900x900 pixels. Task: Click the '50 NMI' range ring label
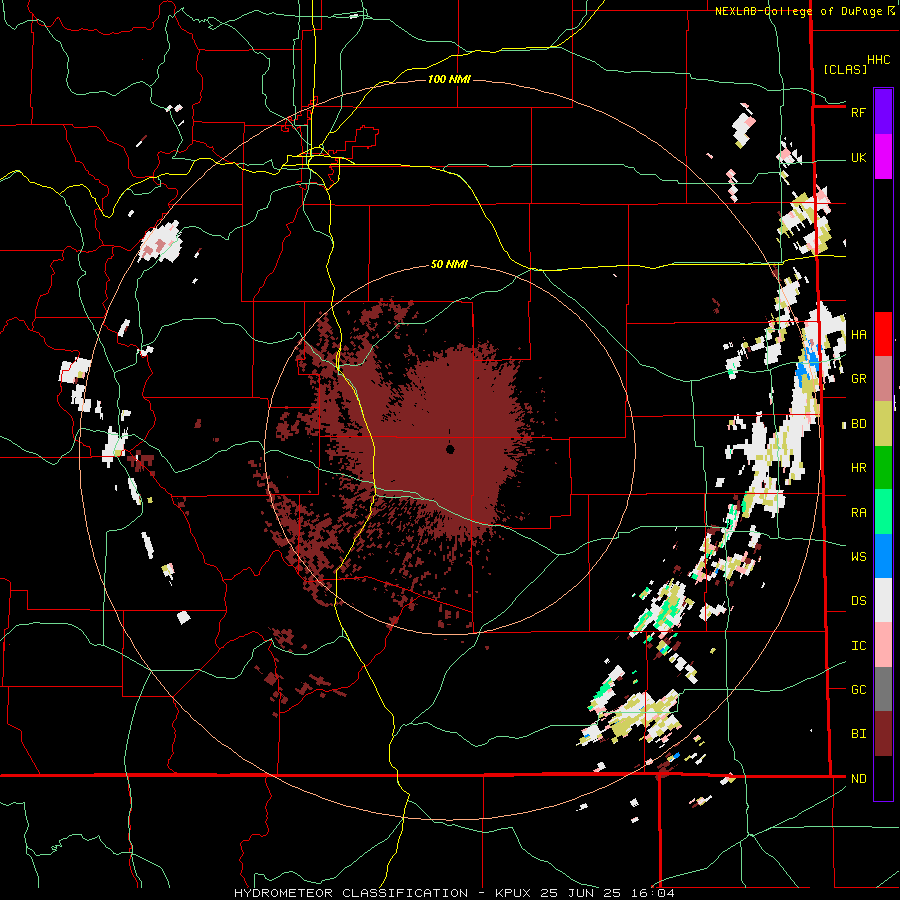(449, 265)
